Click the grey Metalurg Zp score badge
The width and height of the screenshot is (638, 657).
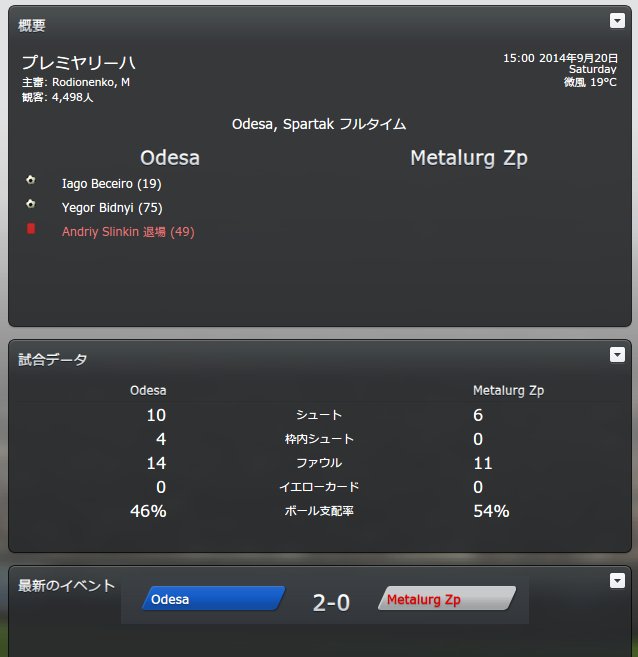pos(447,598)
